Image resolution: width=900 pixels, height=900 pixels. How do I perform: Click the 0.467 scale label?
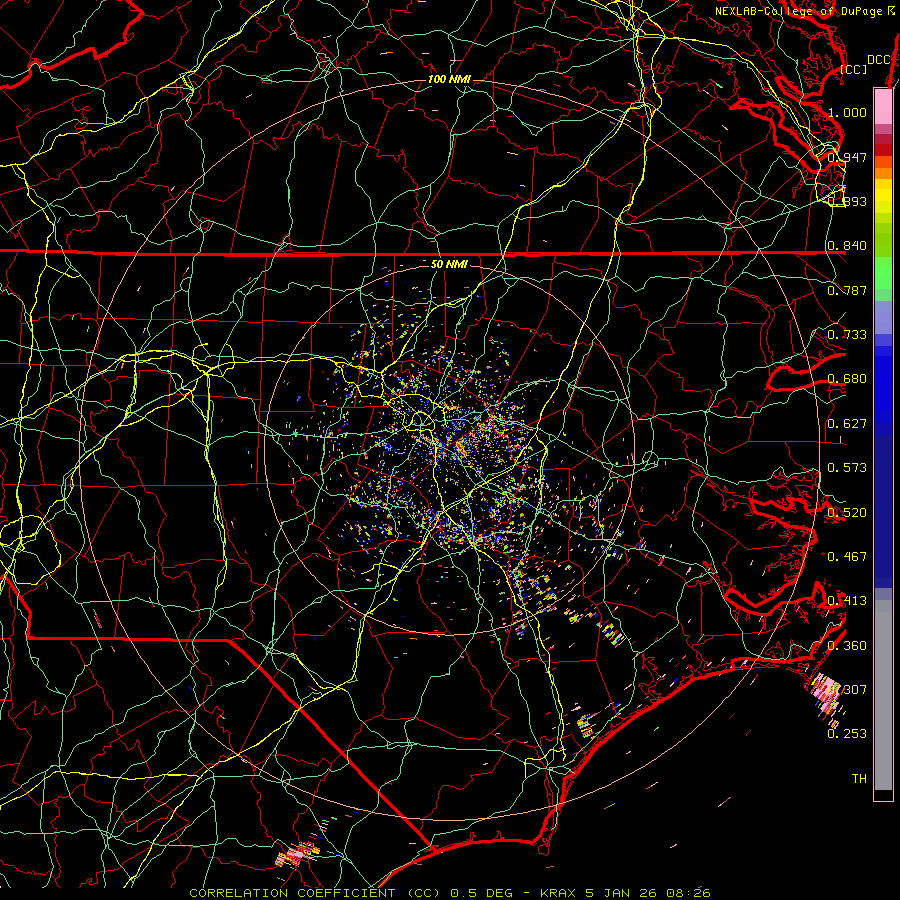pos(847,557)
